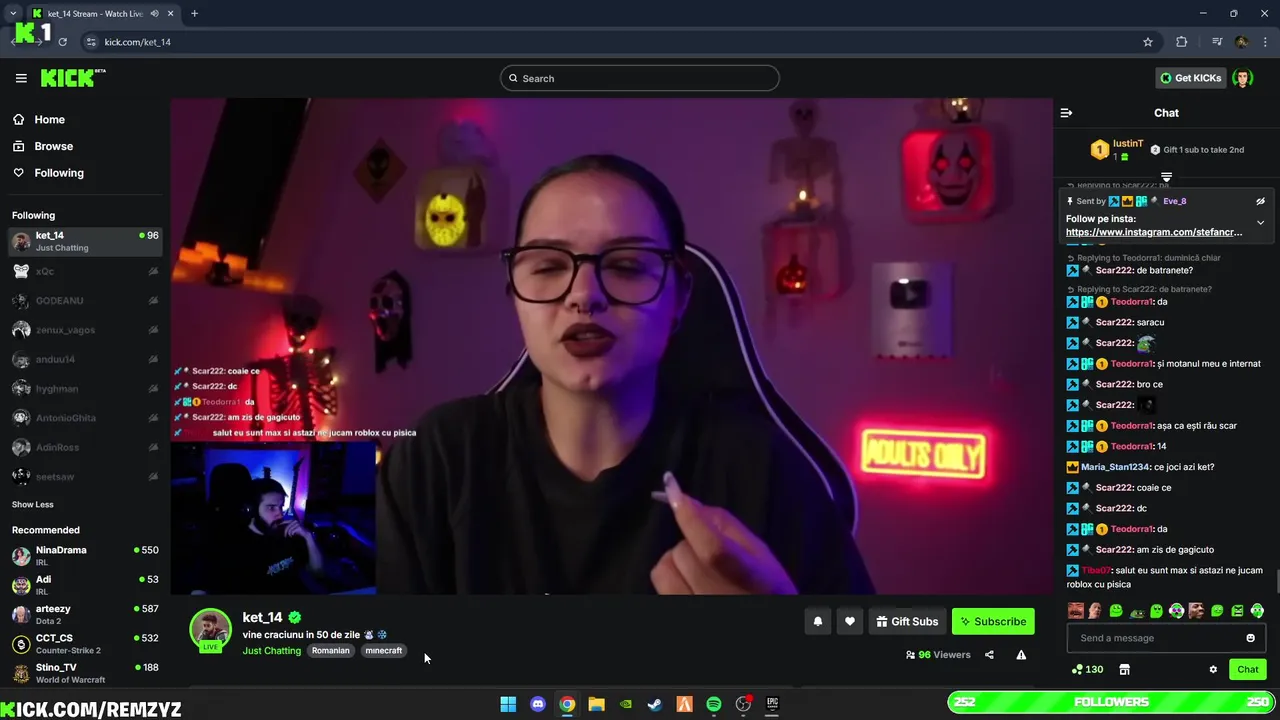Viewport: 1280px width, 720px height.
Task: Share the stream via share icon
Action: tap(989, 655)
